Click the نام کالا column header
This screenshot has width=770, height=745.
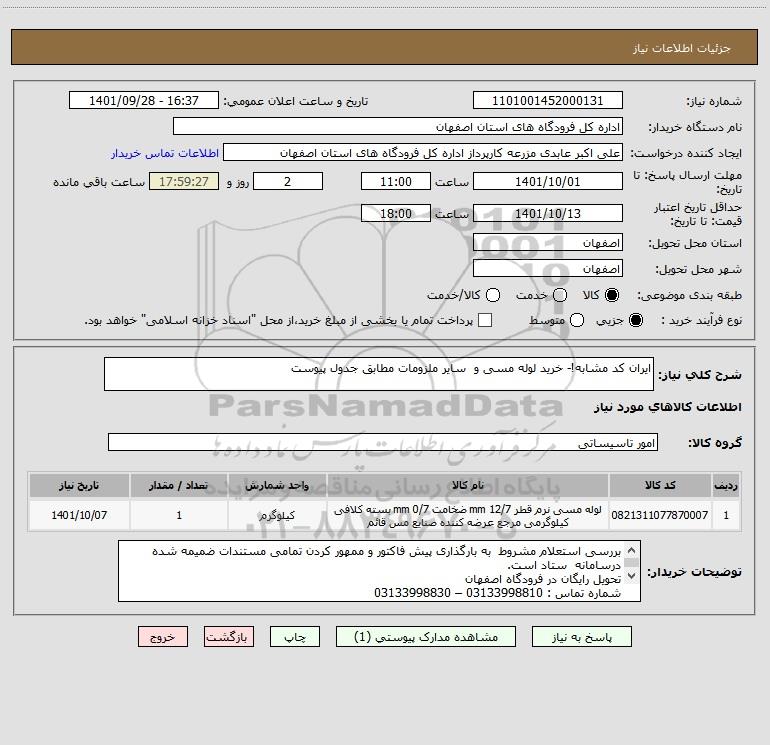tap(468, 485)
